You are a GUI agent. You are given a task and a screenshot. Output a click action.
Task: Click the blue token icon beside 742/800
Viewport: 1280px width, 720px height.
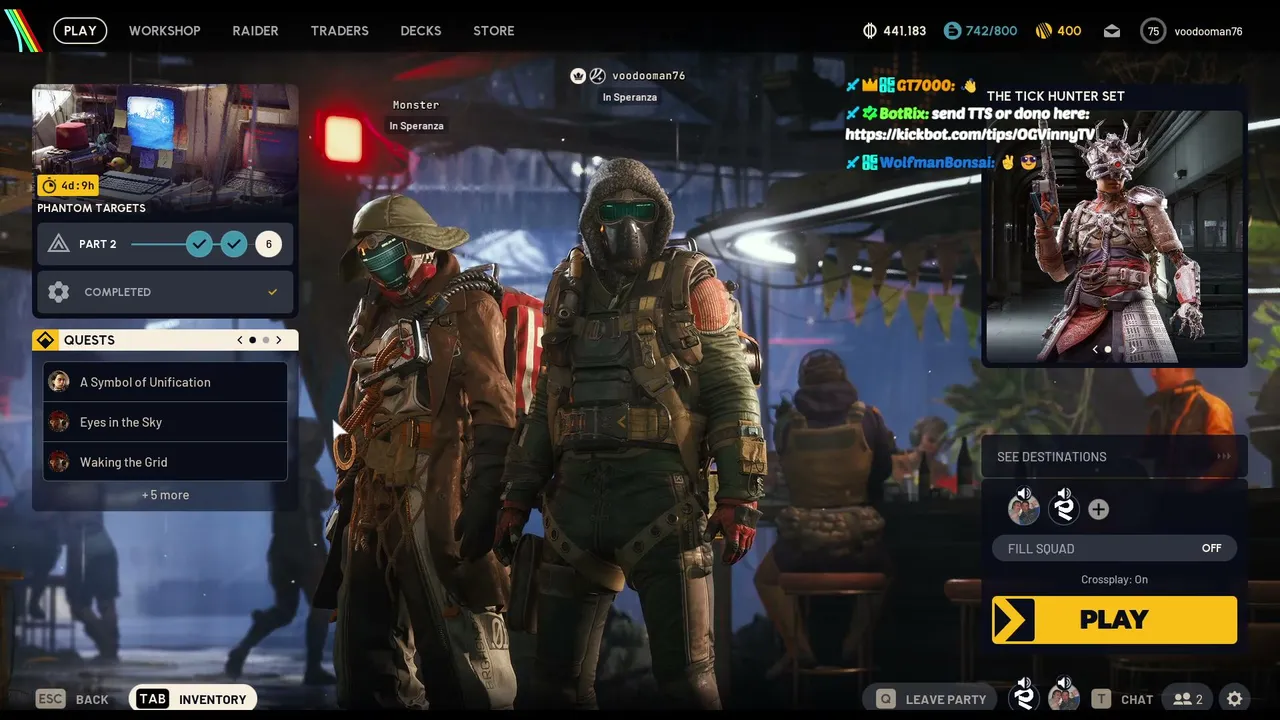[x=952, y=31]
